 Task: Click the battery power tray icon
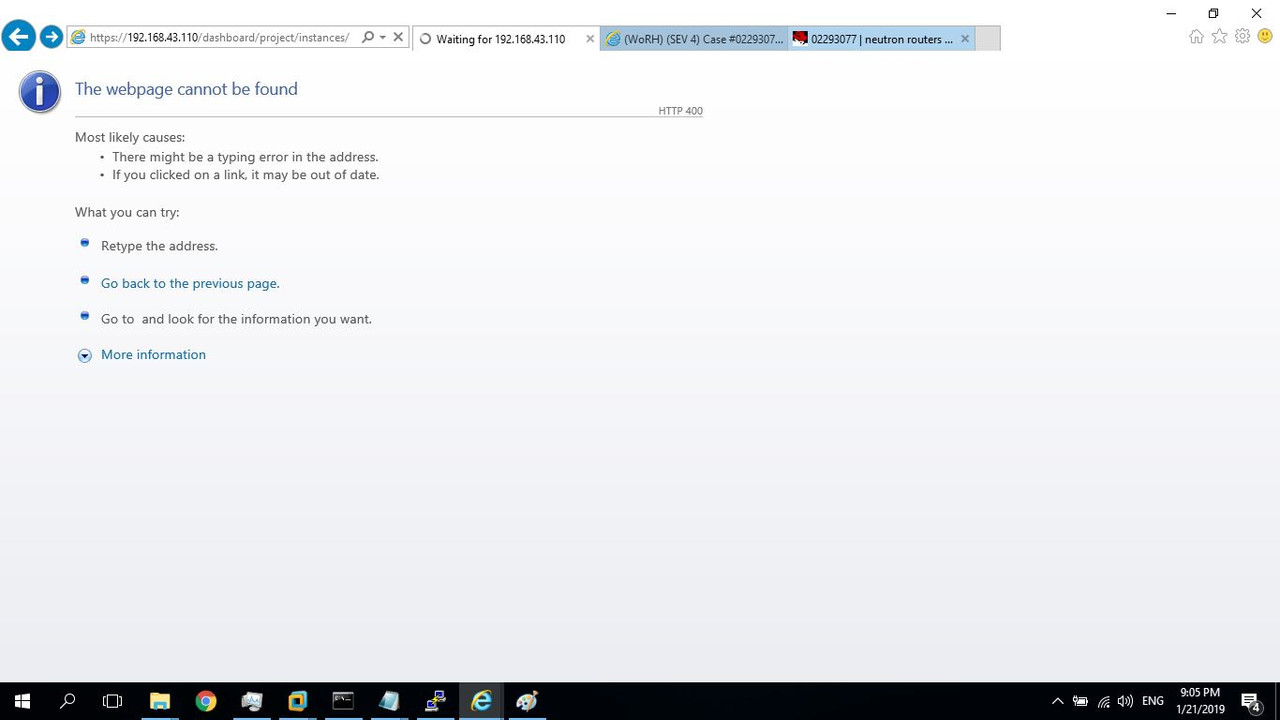1081,701
